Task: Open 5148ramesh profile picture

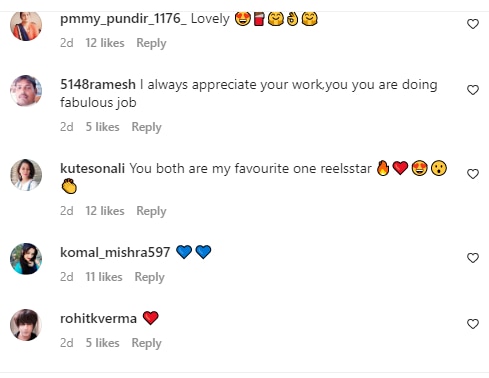Action: [x=26, y=91]
